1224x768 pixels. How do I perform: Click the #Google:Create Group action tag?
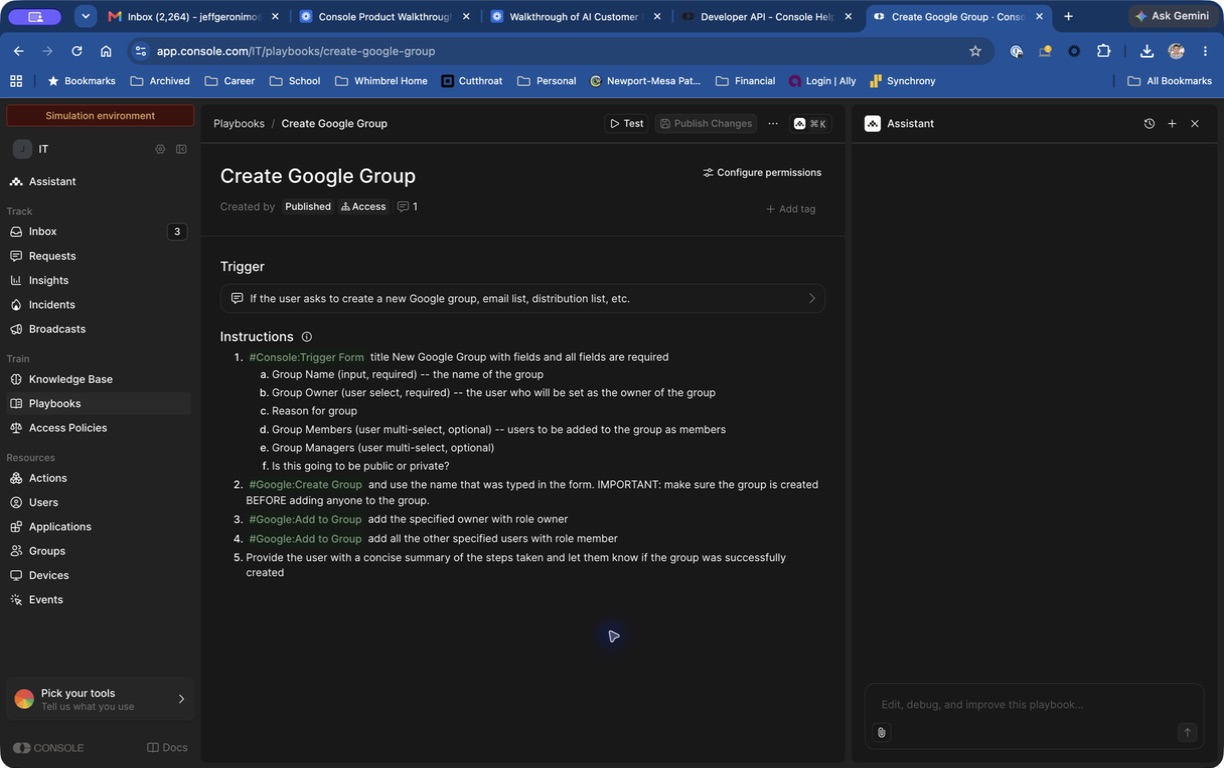point(305,484)
